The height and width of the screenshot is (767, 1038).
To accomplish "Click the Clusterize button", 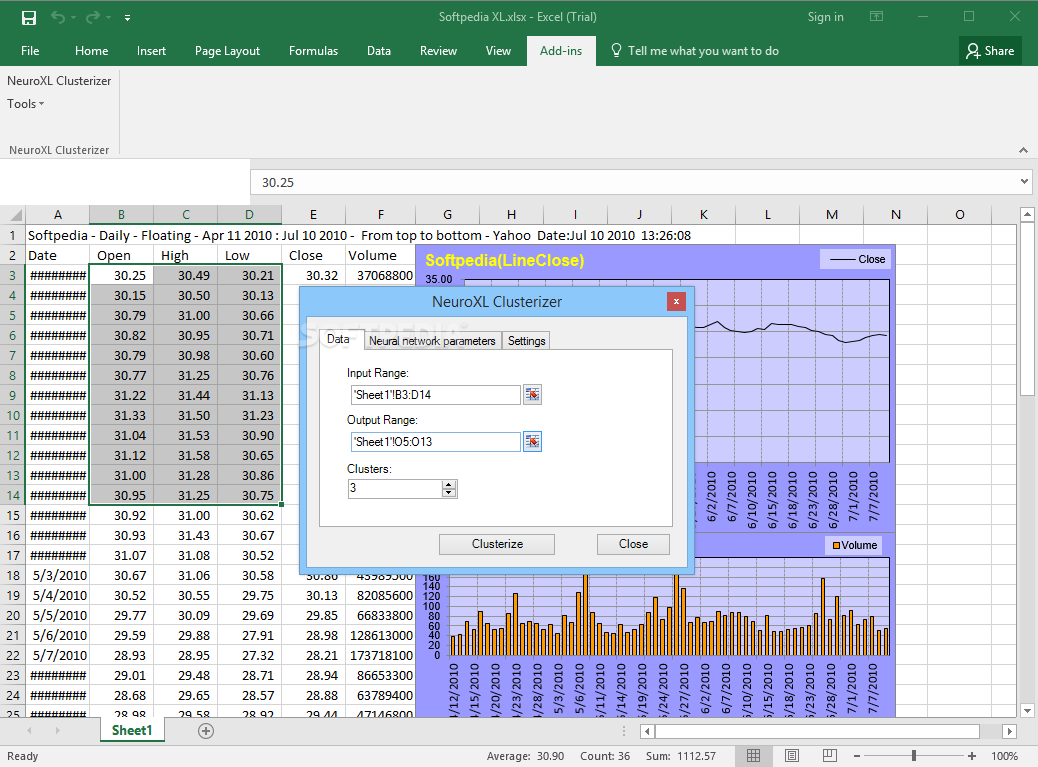I will 497,544.
